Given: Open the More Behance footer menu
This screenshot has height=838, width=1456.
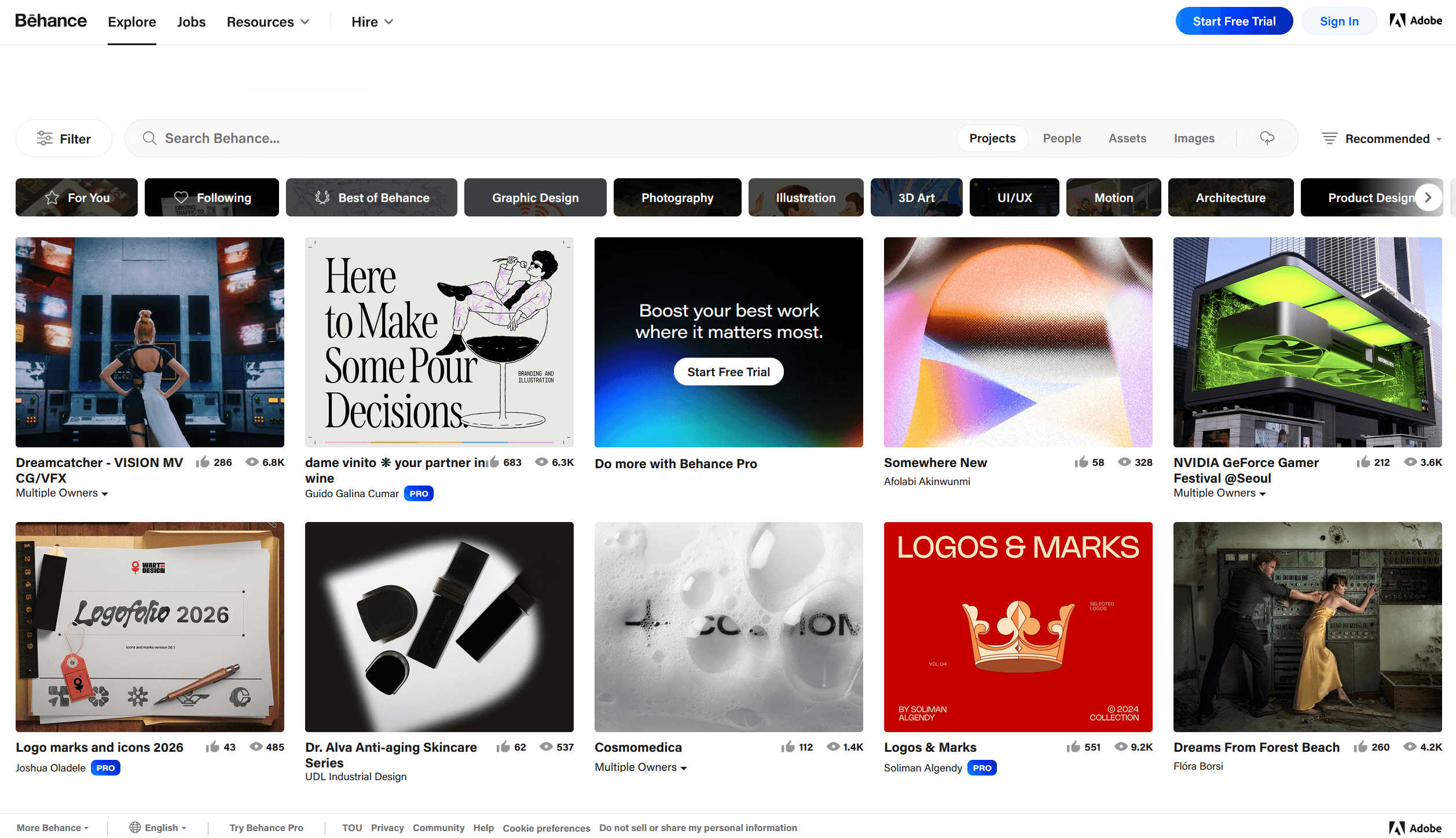Looking at the screenshot, I should [53, 828].
